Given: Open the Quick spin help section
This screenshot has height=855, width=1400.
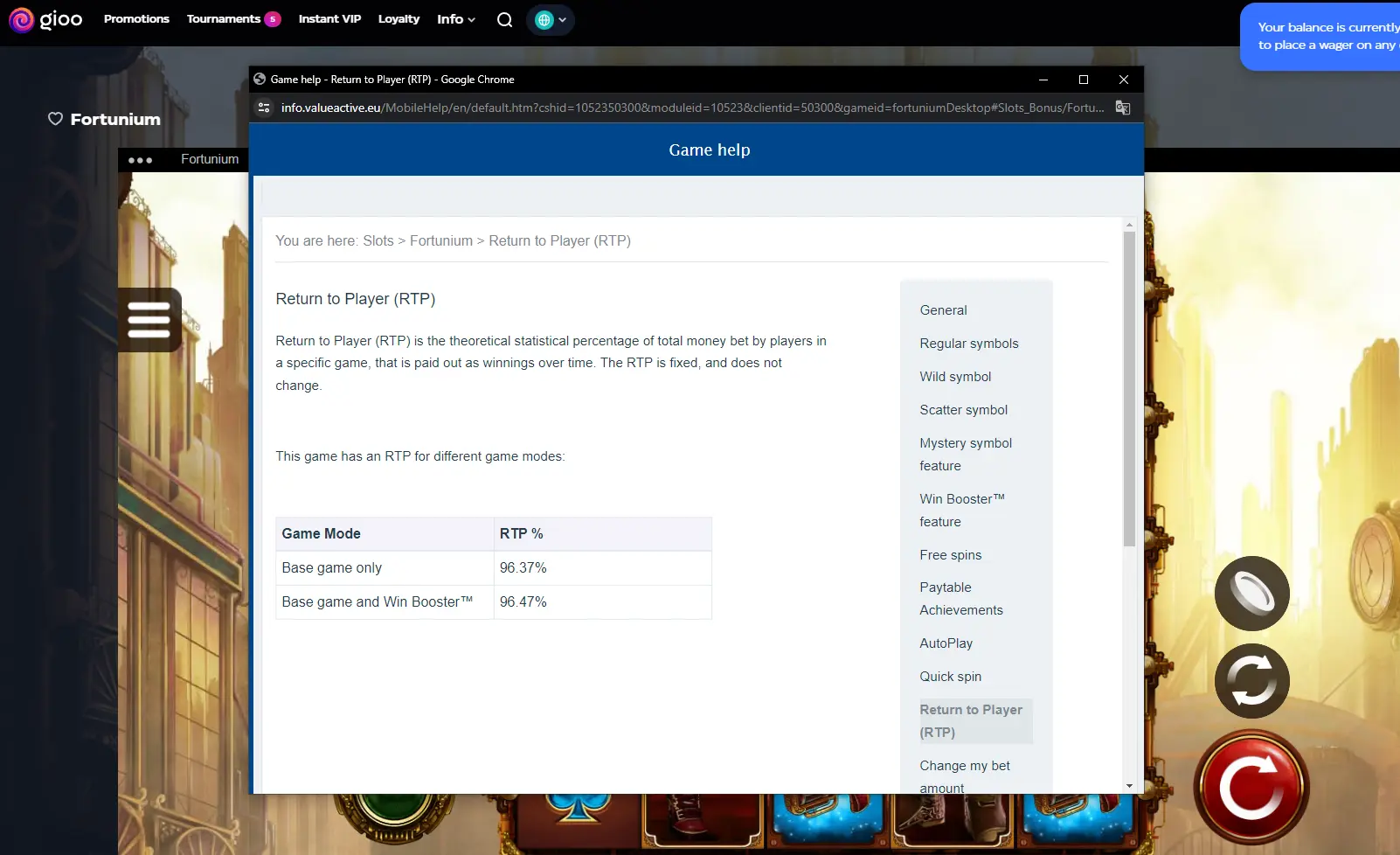Looking at the screenshot, I should point(950,677).
